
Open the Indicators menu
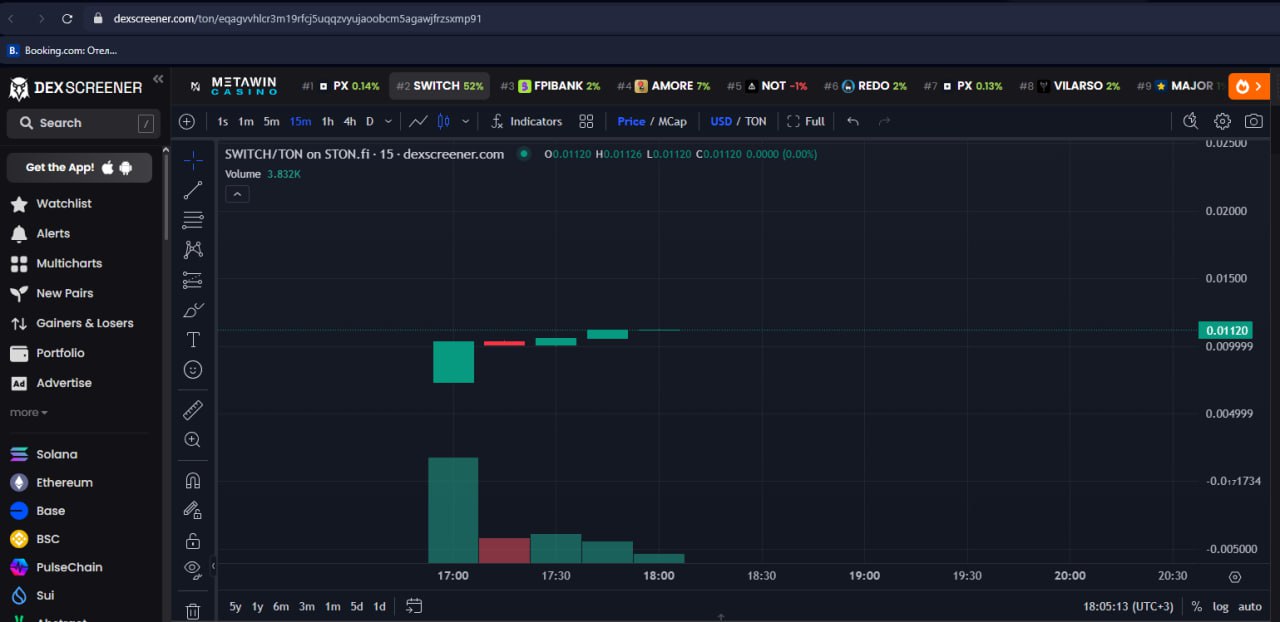tap(526, 121)
